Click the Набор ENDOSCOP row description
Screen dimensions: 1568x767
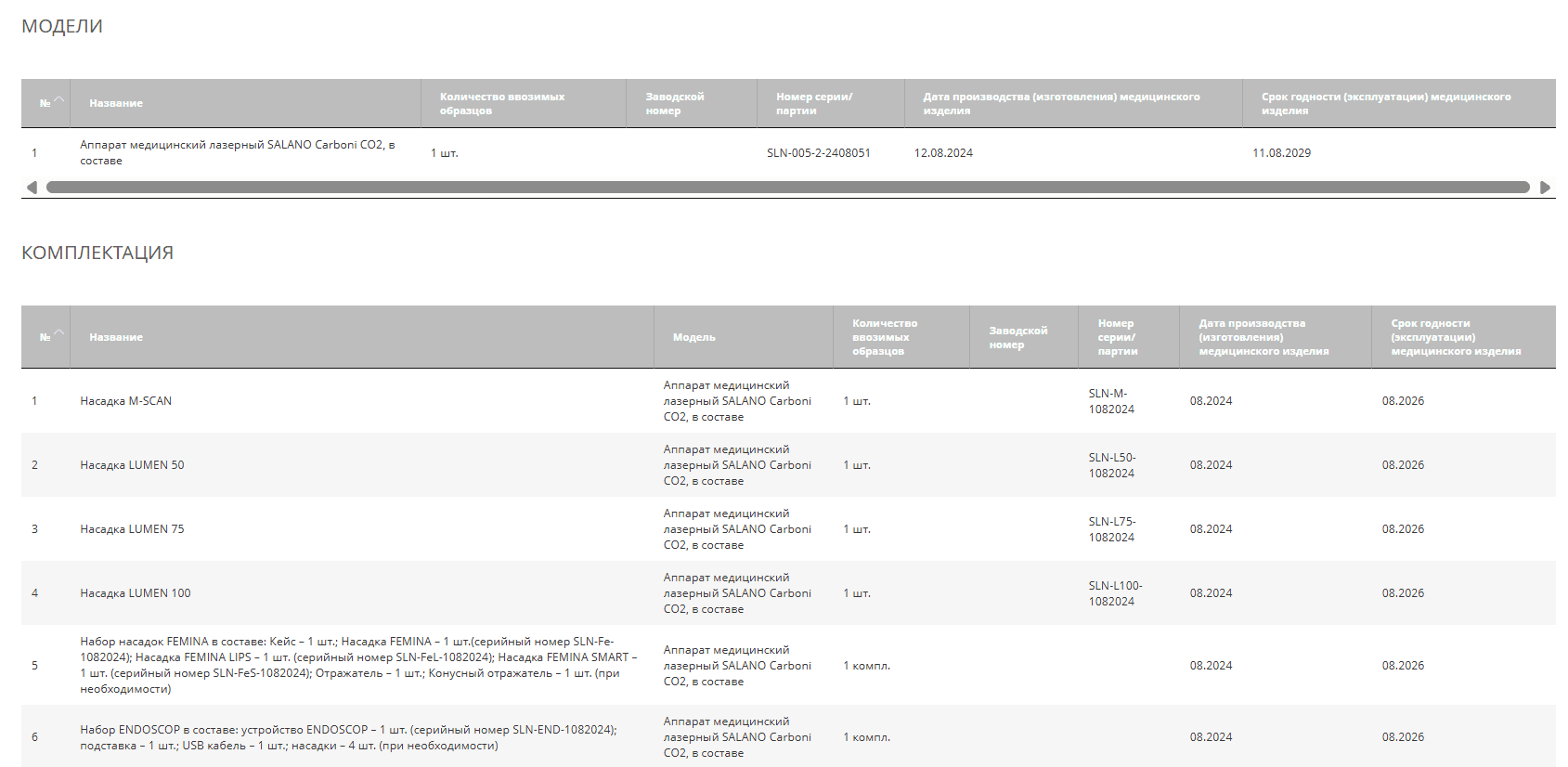click(348, 737)
